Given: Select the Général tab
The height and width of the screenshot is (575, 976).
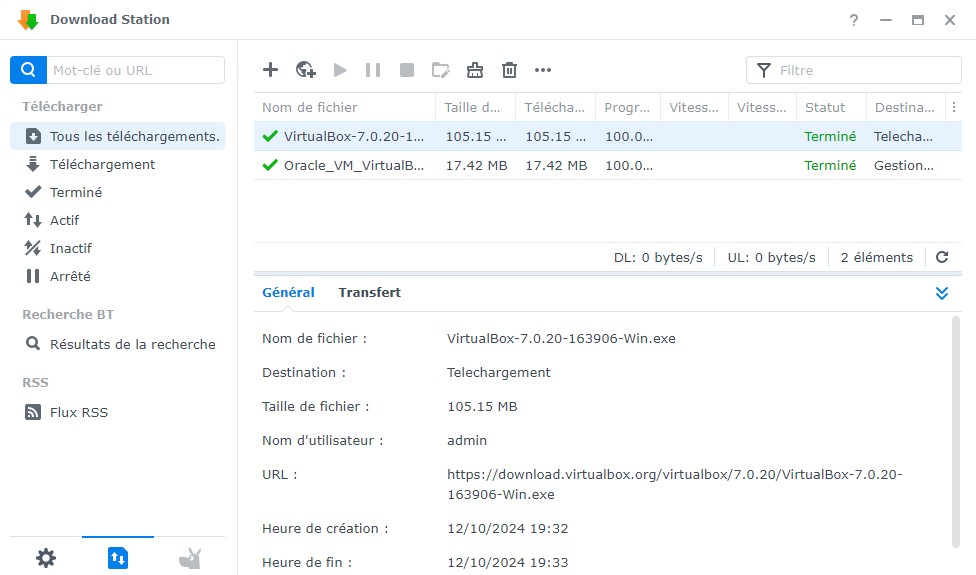Looking at the screenshot, I should coord(288,293).
